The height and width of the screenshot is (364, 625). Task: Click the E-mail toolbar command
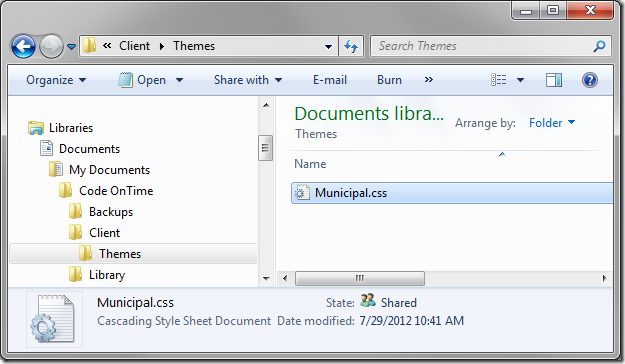pos(330,80)
